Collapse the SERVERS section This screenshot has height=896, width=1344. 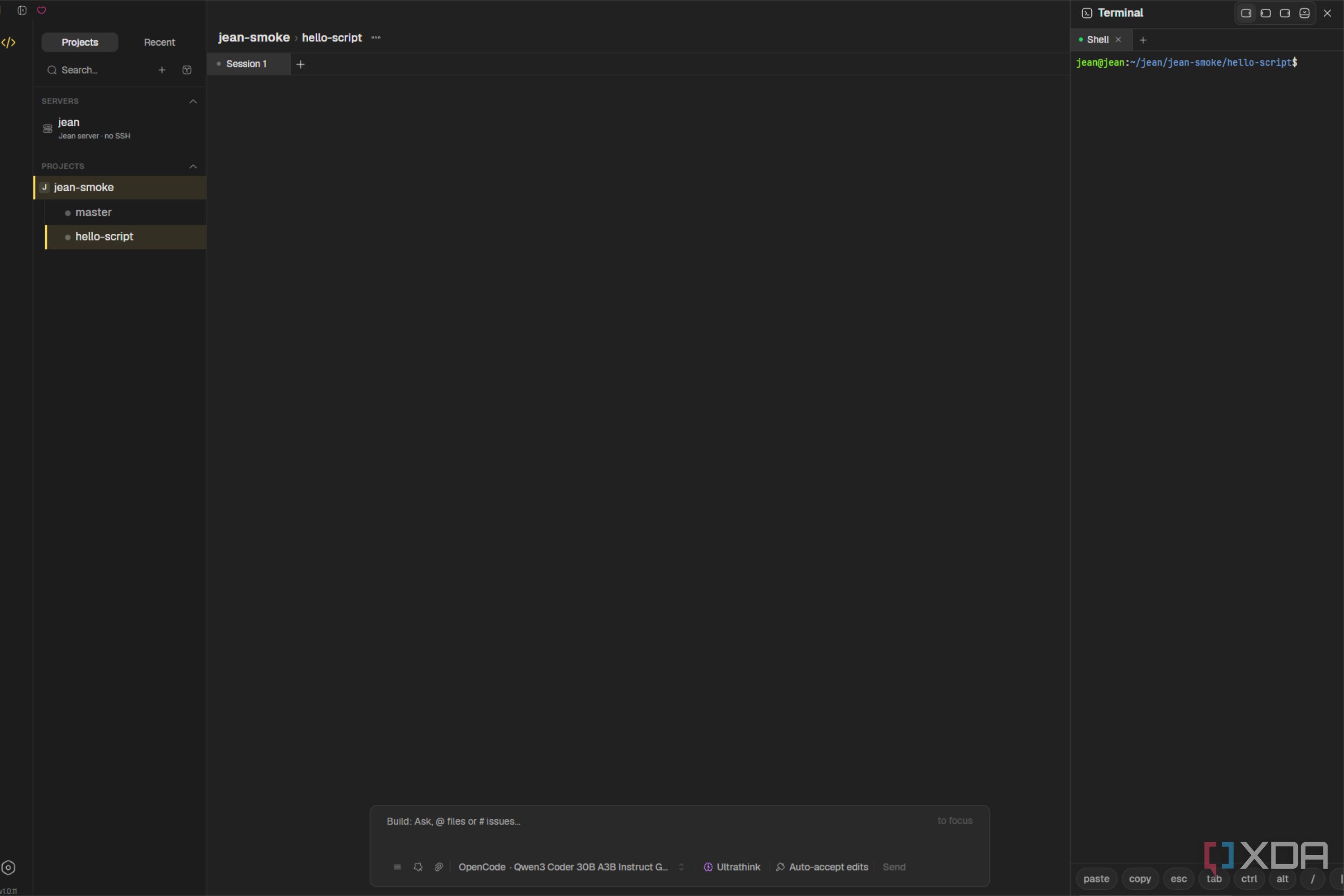pos(193,101)
